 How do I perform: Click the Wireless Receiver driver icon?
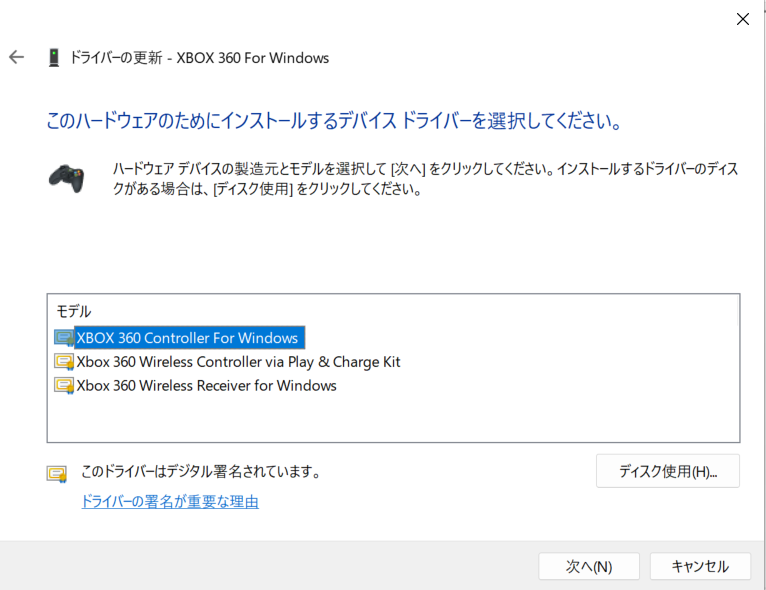click(64, 386)
